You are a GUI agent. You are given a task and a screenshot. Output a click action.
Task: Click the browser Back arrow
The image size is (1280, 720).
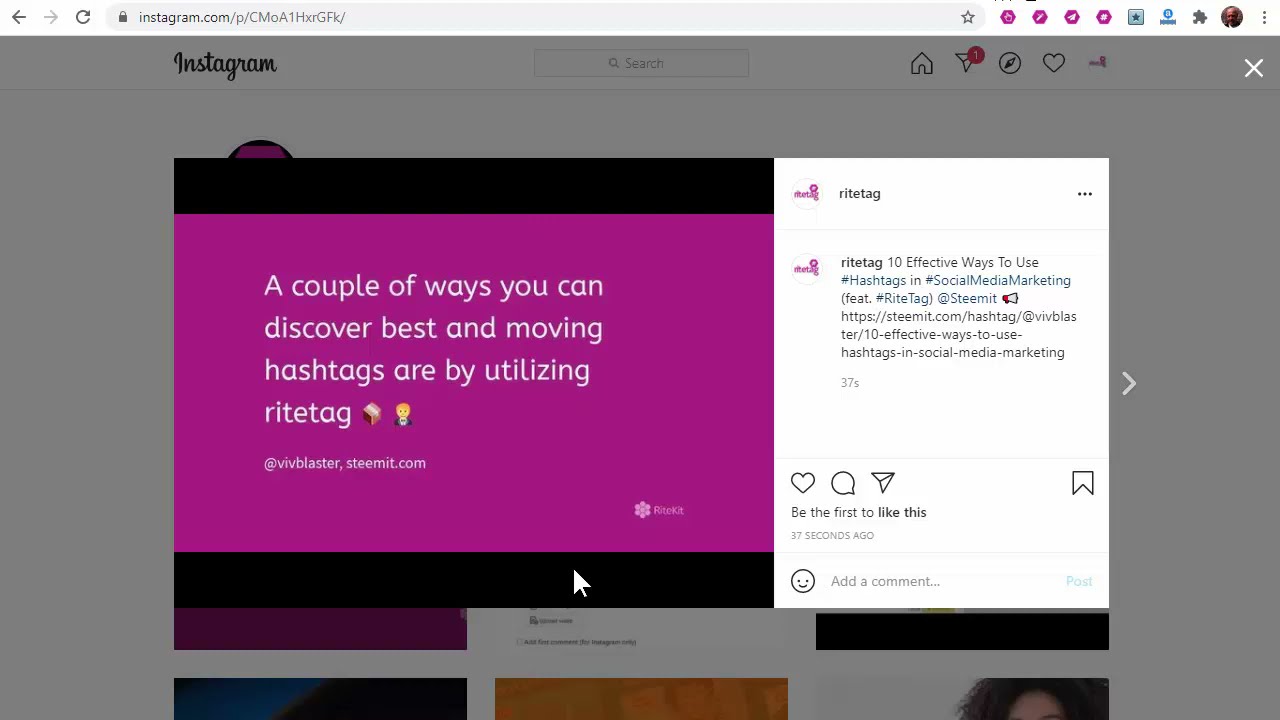[x=19, y=17]
